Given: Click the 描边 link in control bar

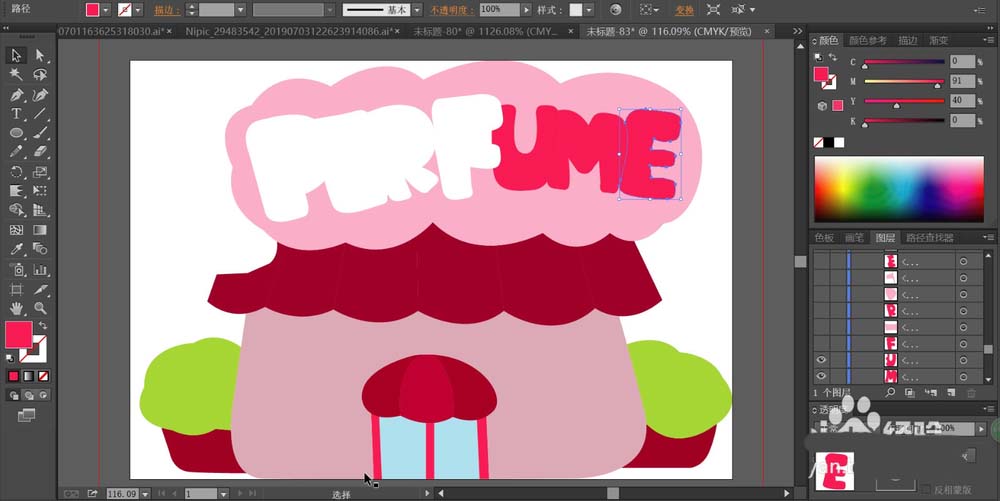Looking at the screenshot, I should (165, 10).
